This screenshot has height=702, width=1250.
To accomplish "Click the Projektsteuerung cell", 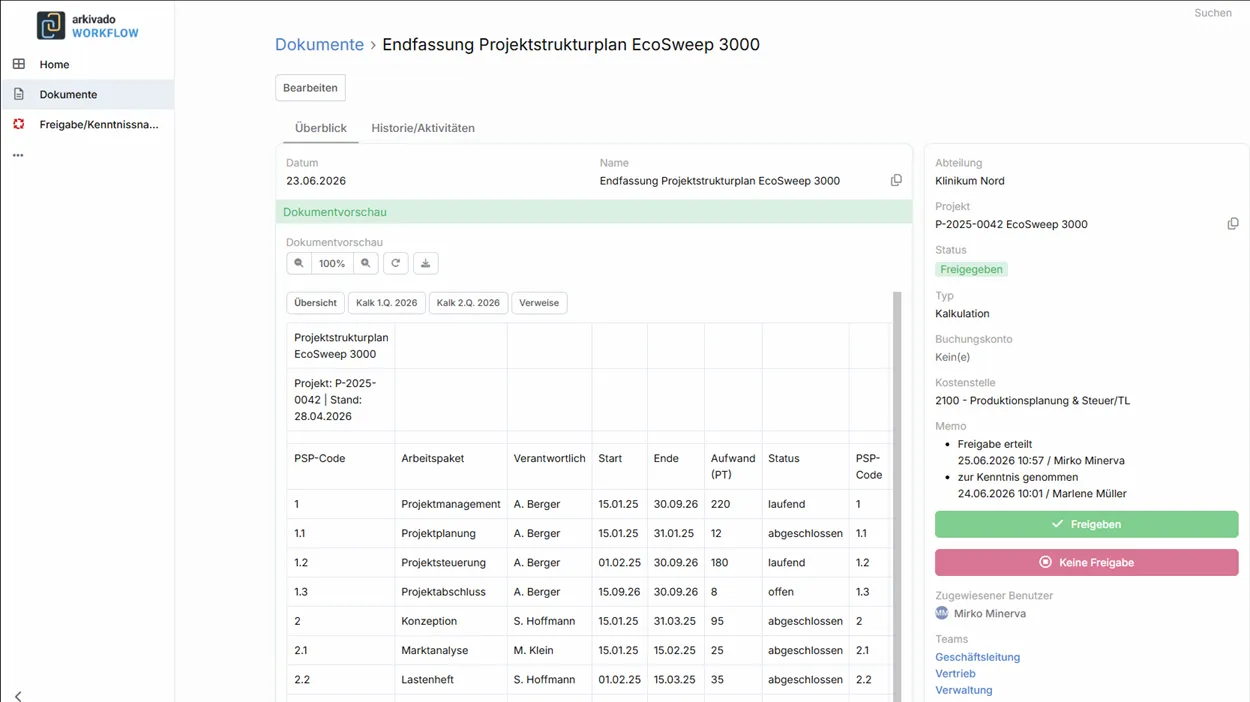I will [451, 562].
